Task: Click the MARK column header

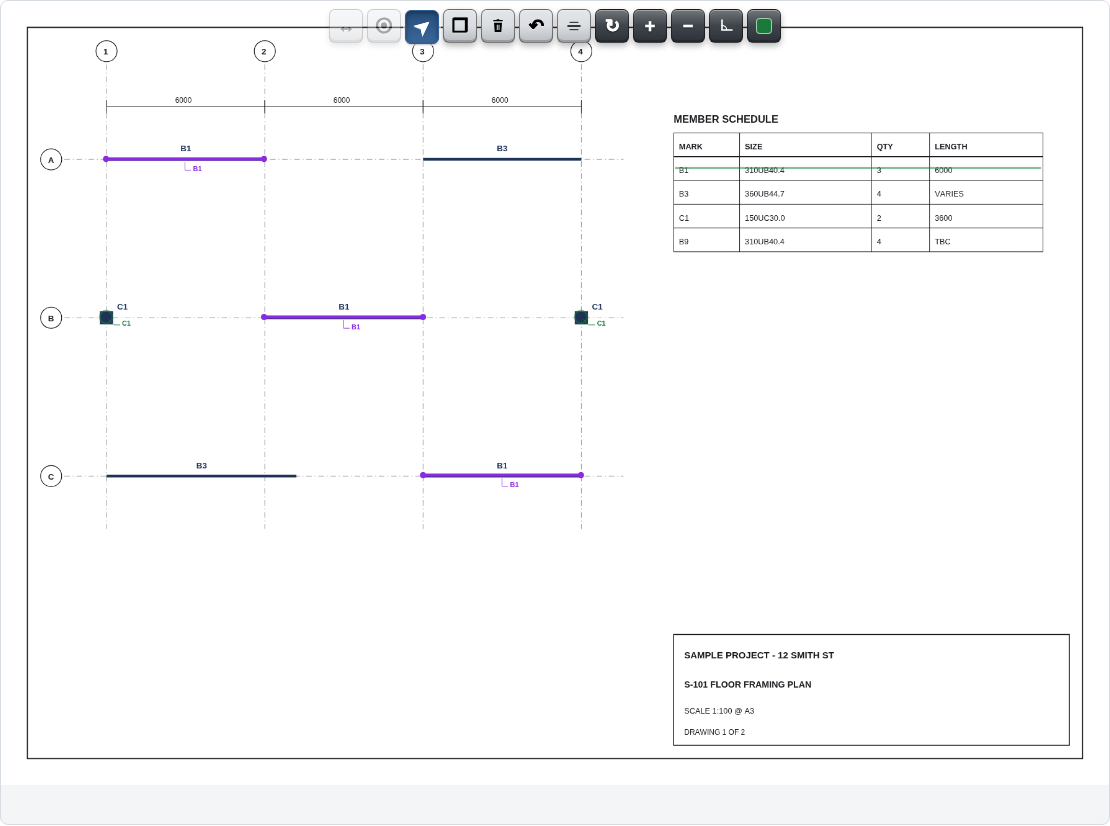Action: [690, 147]
